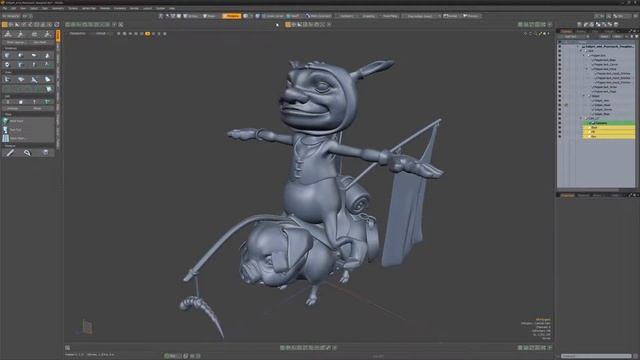This screenshot has width=640, height=360.
Task: Click the orange highlighted icon in viewport header
Action: [x=148, y=33]
